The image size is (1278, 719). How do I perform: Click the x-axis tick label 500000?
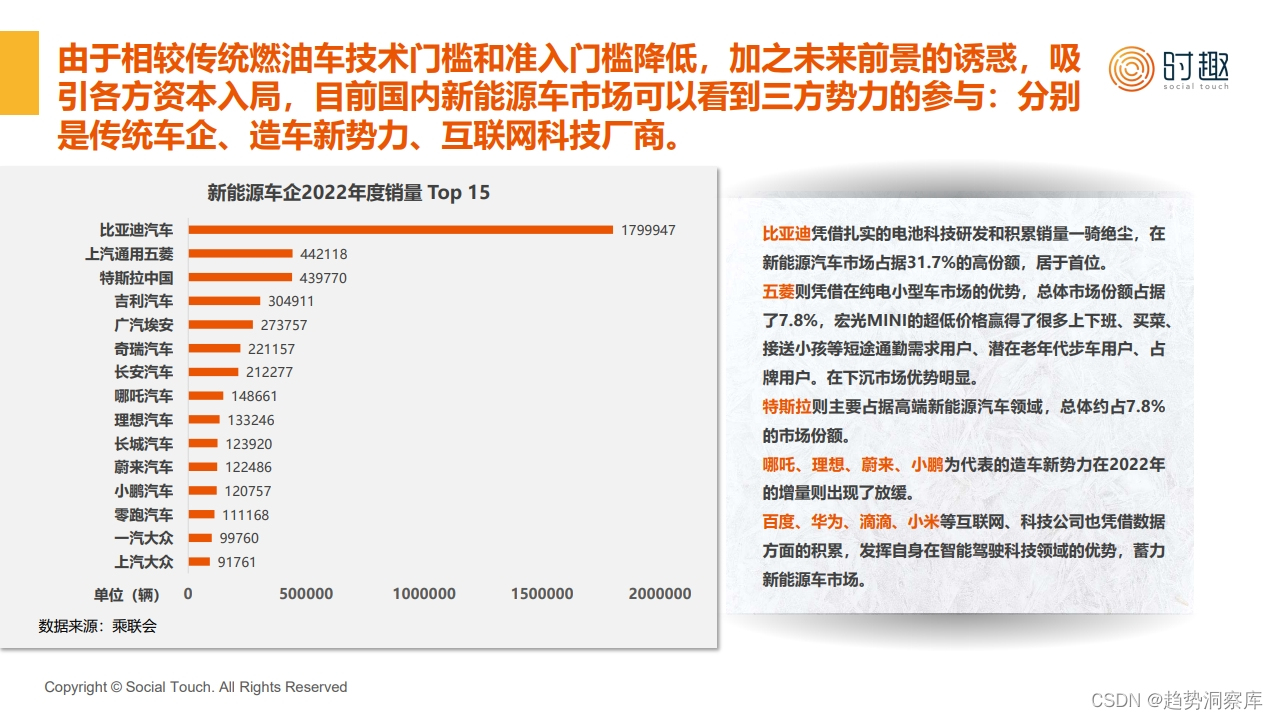306,594
